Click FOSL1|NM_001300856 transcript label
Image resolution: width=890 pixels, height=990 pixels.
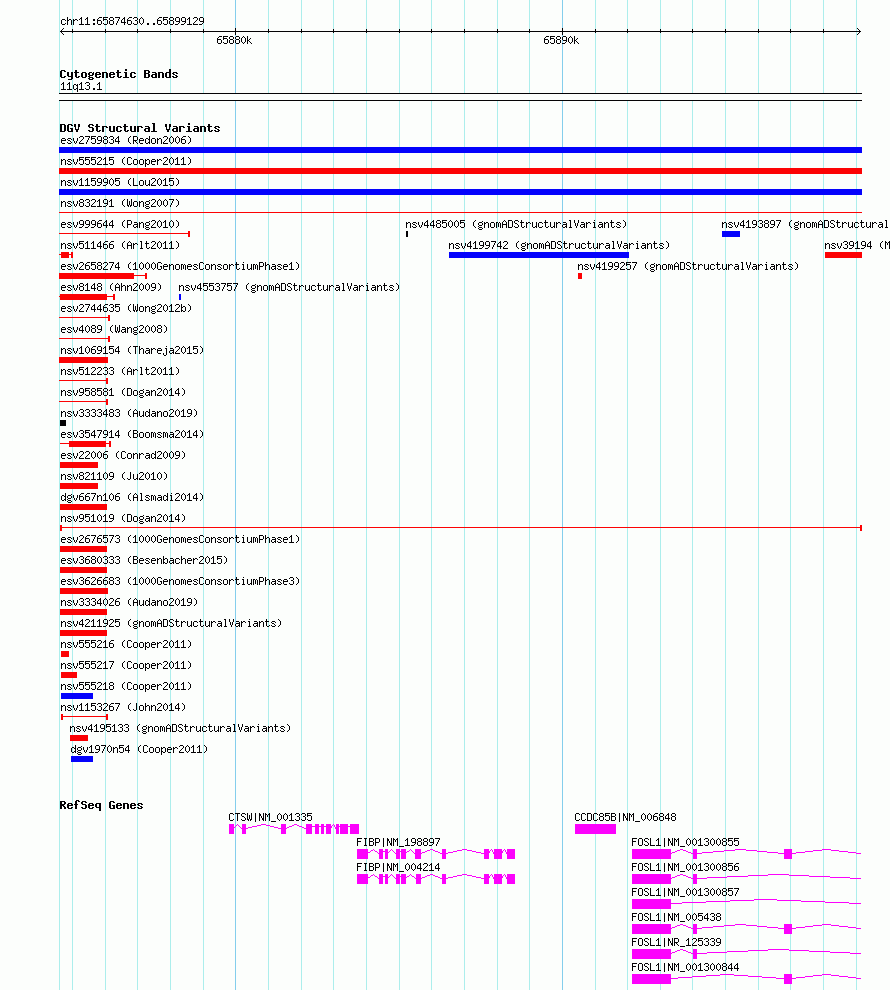[x=685, y=868]
